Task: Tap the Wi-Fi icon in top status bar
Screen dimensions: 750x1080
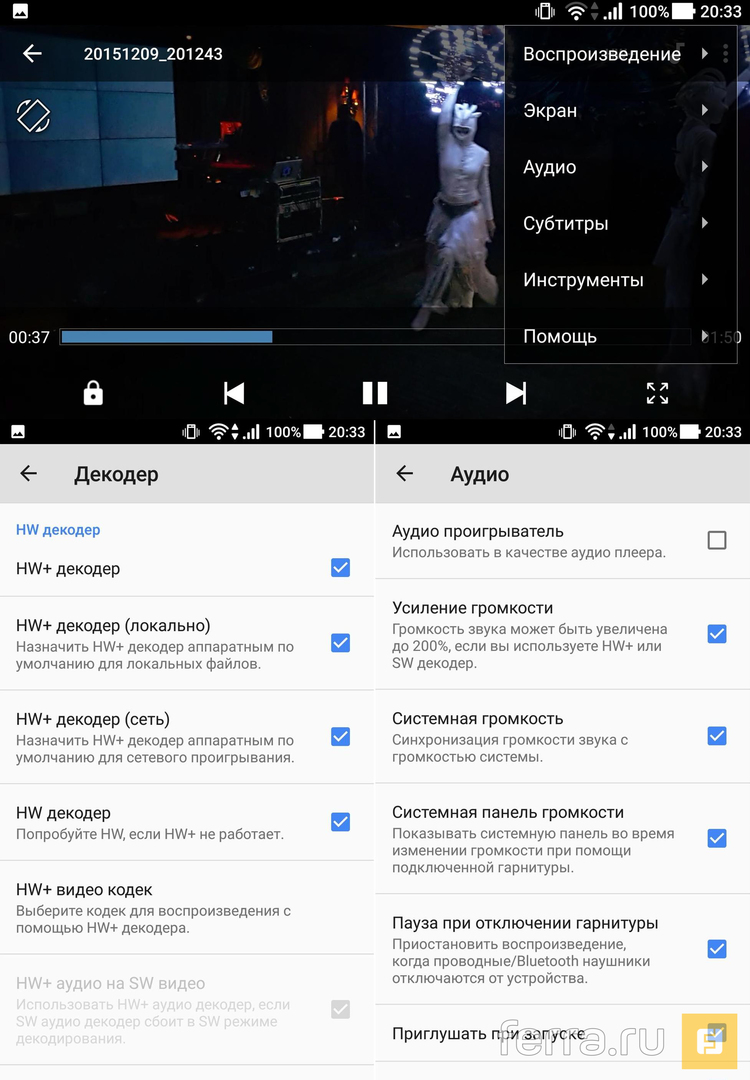Action: coord(575,11)
